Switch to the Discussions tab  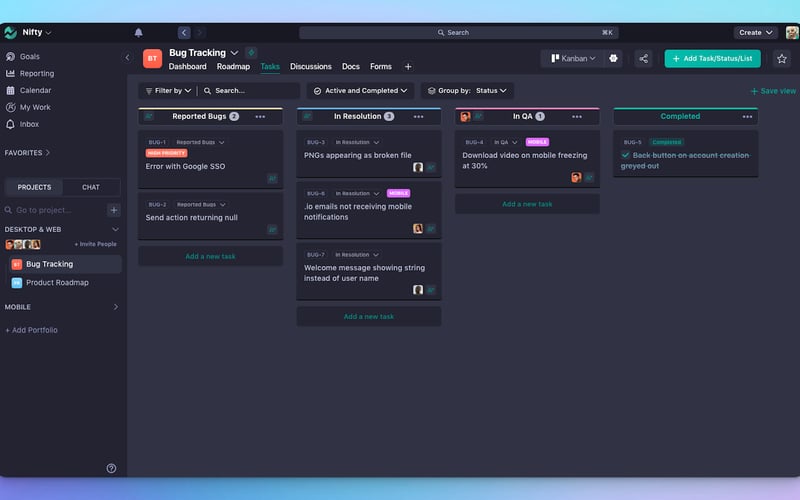(x=311, y=66)
